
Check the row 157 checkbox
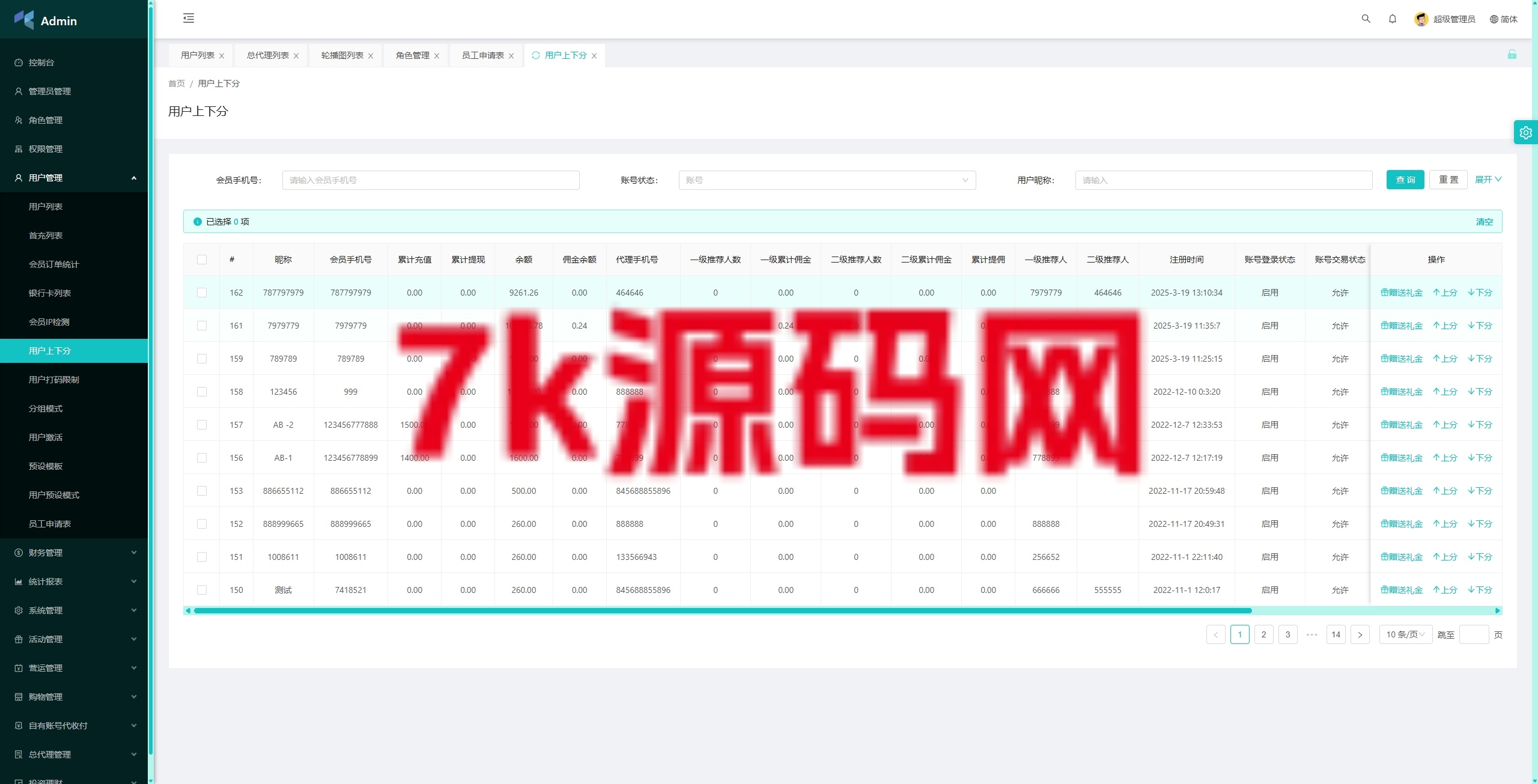pyautogui.click(x=202, y=425)
